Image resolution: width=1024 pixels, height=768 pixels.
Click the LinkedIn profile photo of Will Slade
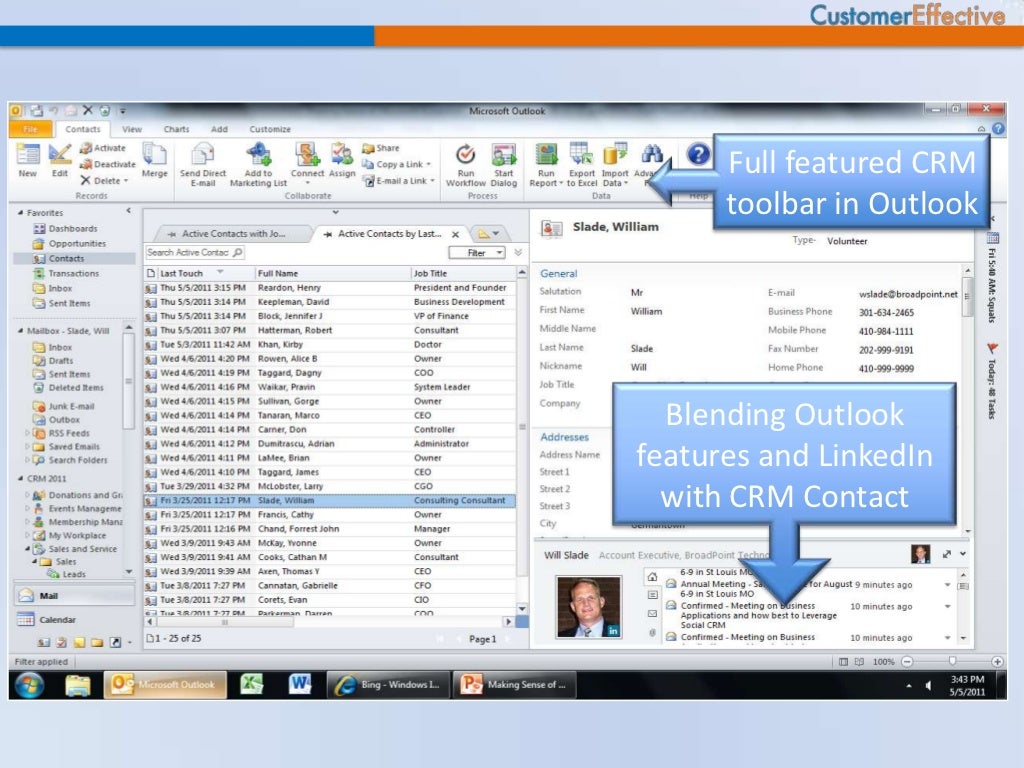coord(588,607)
